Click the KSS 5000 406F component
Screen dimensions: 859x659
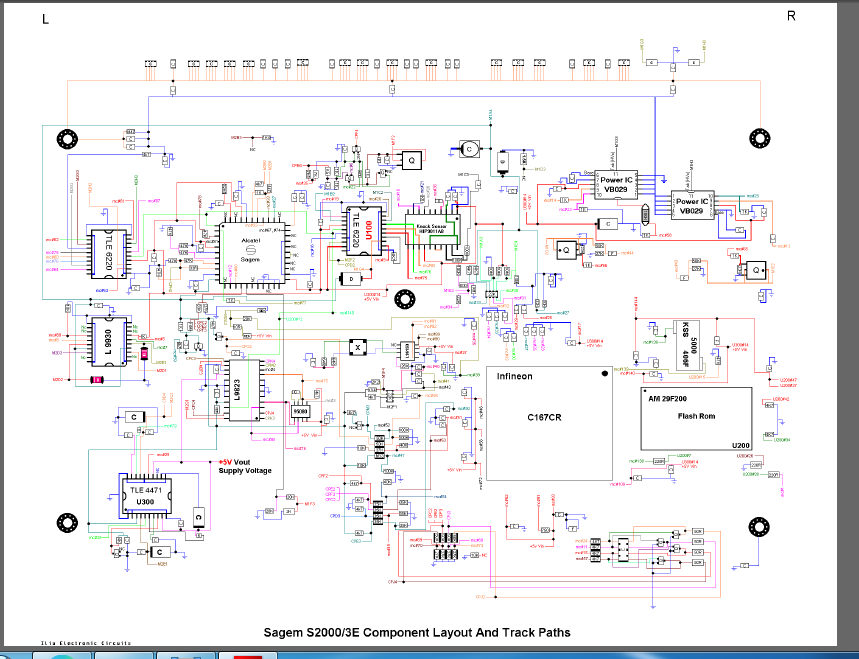pyautogui.click(x=689, y=345)
